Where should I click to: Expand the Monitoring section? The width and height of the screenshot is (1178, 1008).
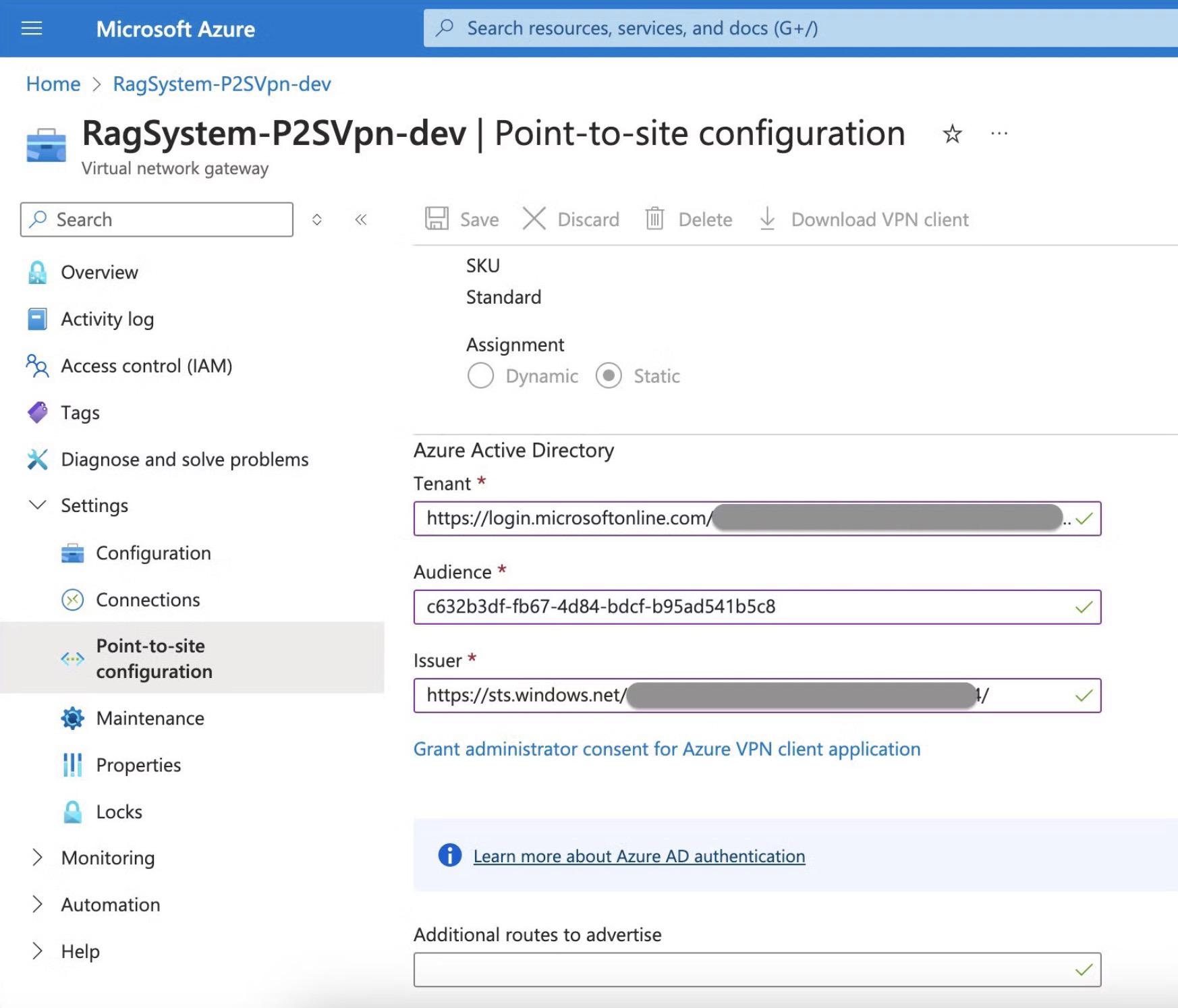coord(38,857)
